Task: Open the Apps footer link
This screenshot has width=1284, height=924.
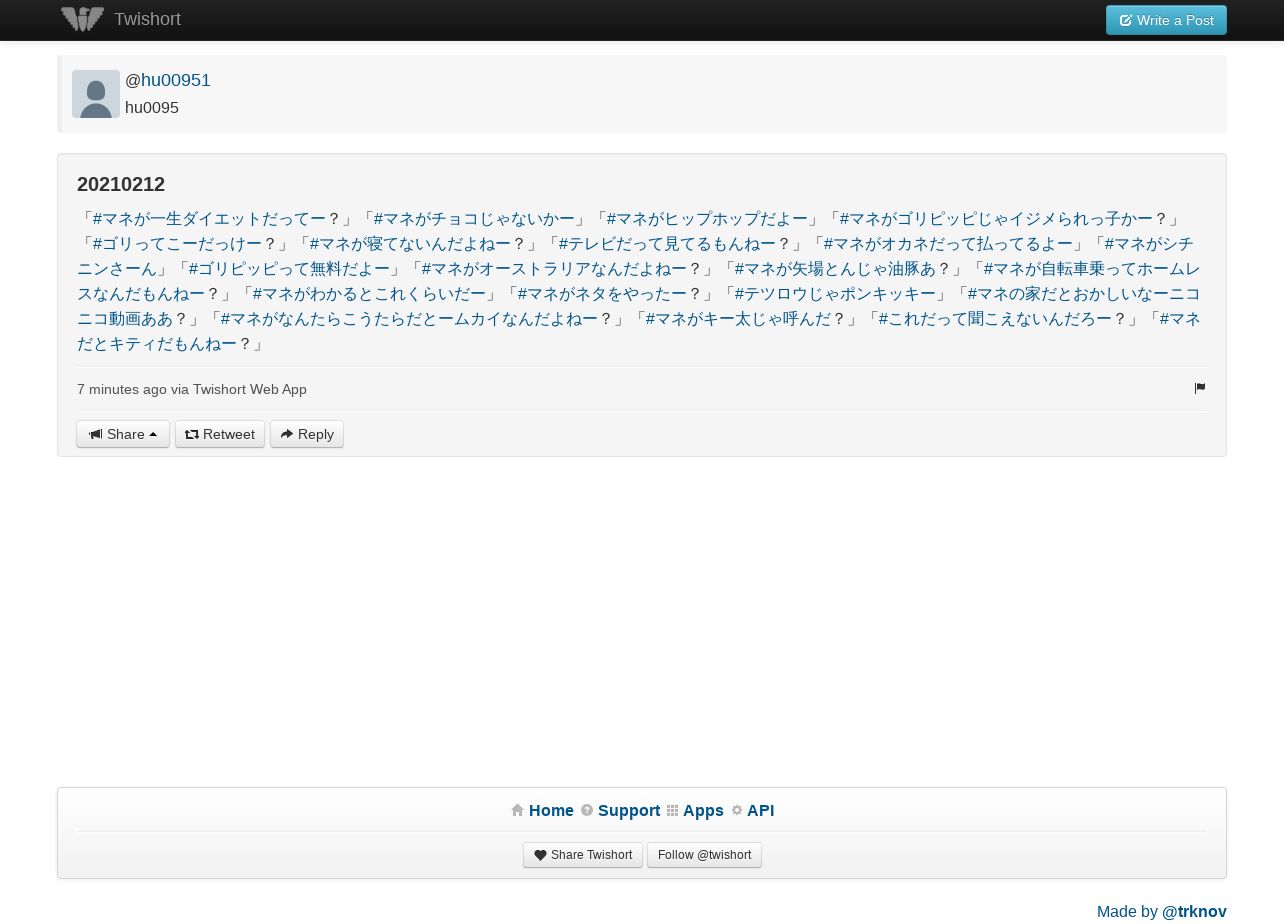Action: [x=703, y=810]
